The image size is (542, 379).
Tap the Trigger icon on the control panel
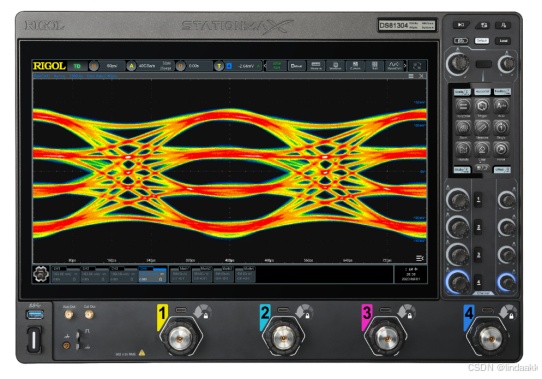(482, 106)
